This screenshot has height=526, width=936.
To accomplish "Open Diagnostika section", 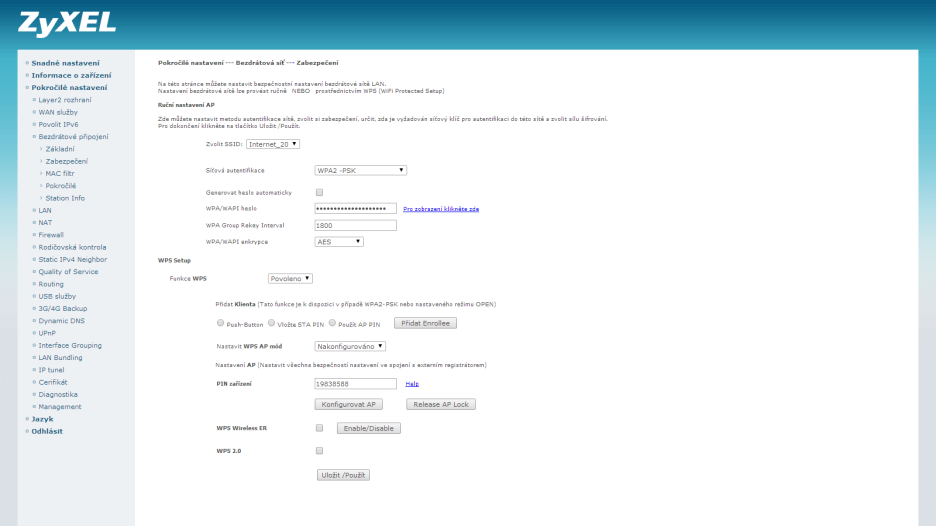I will [x=58, y=394].
